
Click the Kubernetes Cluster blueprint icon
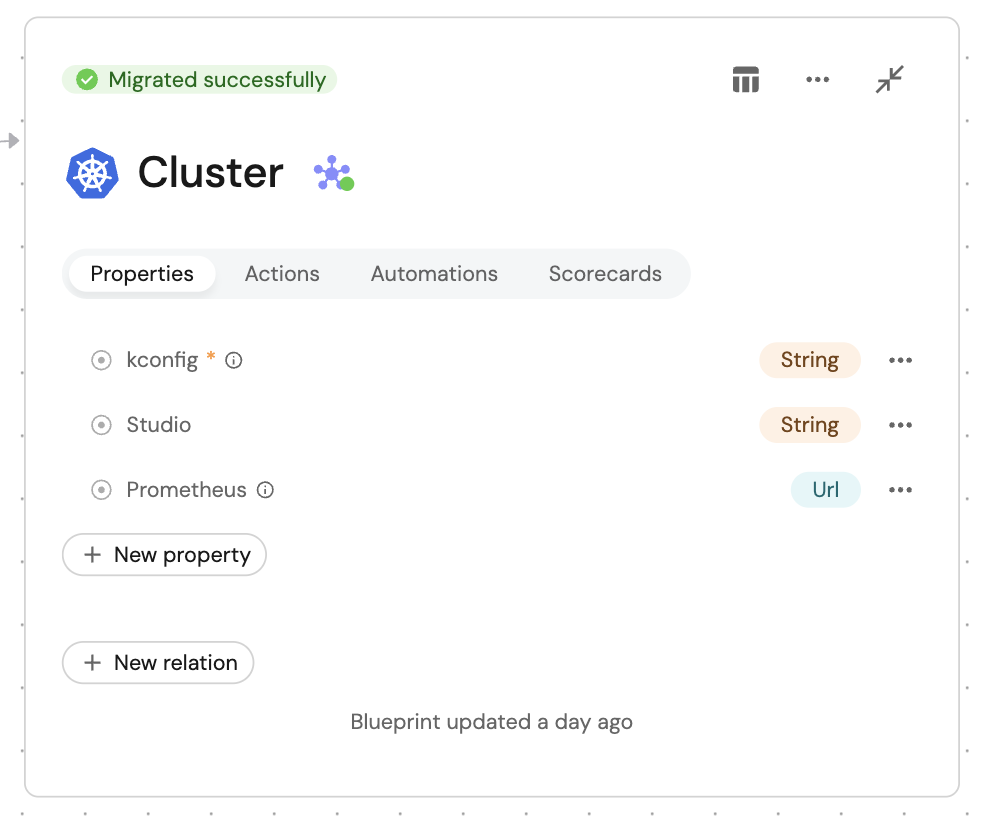click(92, 173)
